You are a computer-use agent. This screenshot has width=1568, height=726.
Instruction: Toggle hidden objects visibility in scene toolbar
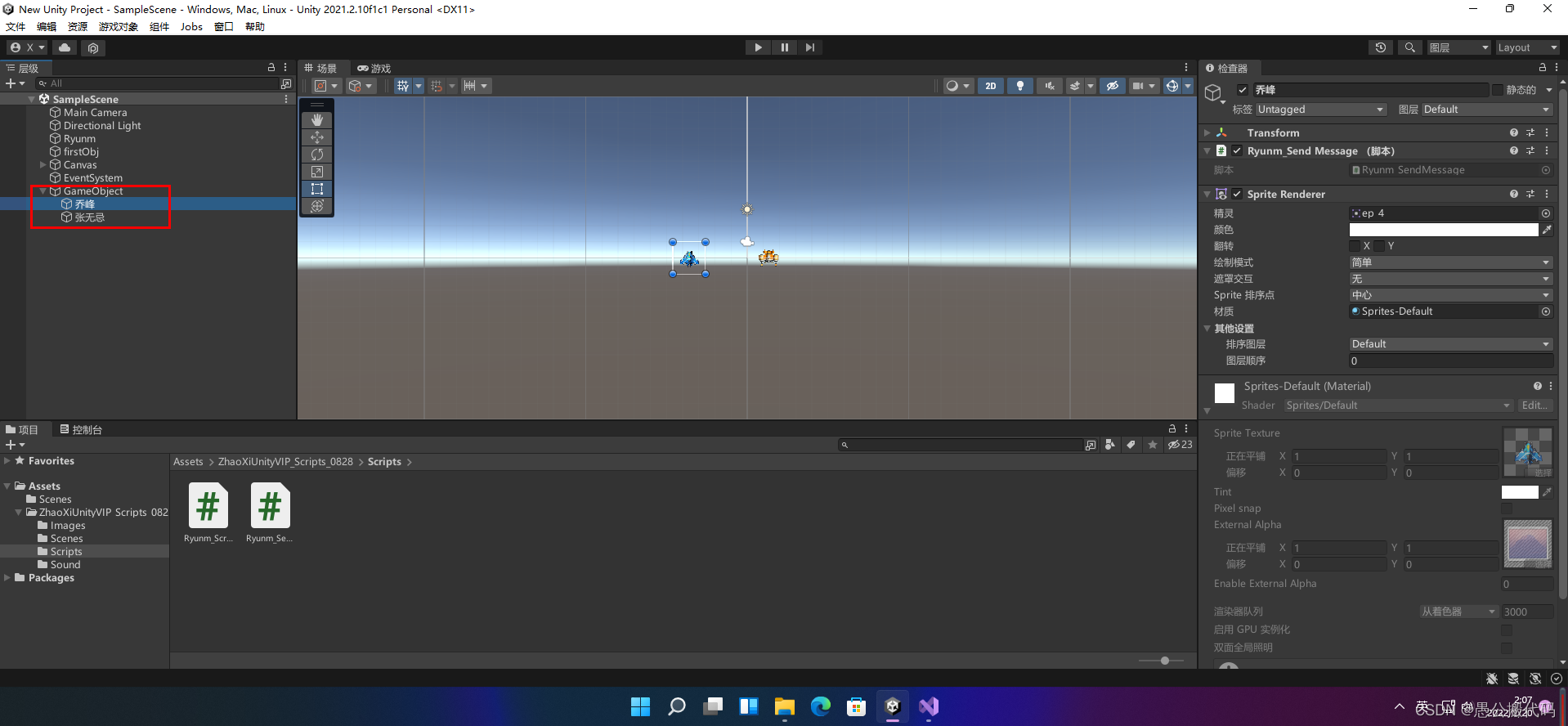(x=1112, y=86)
